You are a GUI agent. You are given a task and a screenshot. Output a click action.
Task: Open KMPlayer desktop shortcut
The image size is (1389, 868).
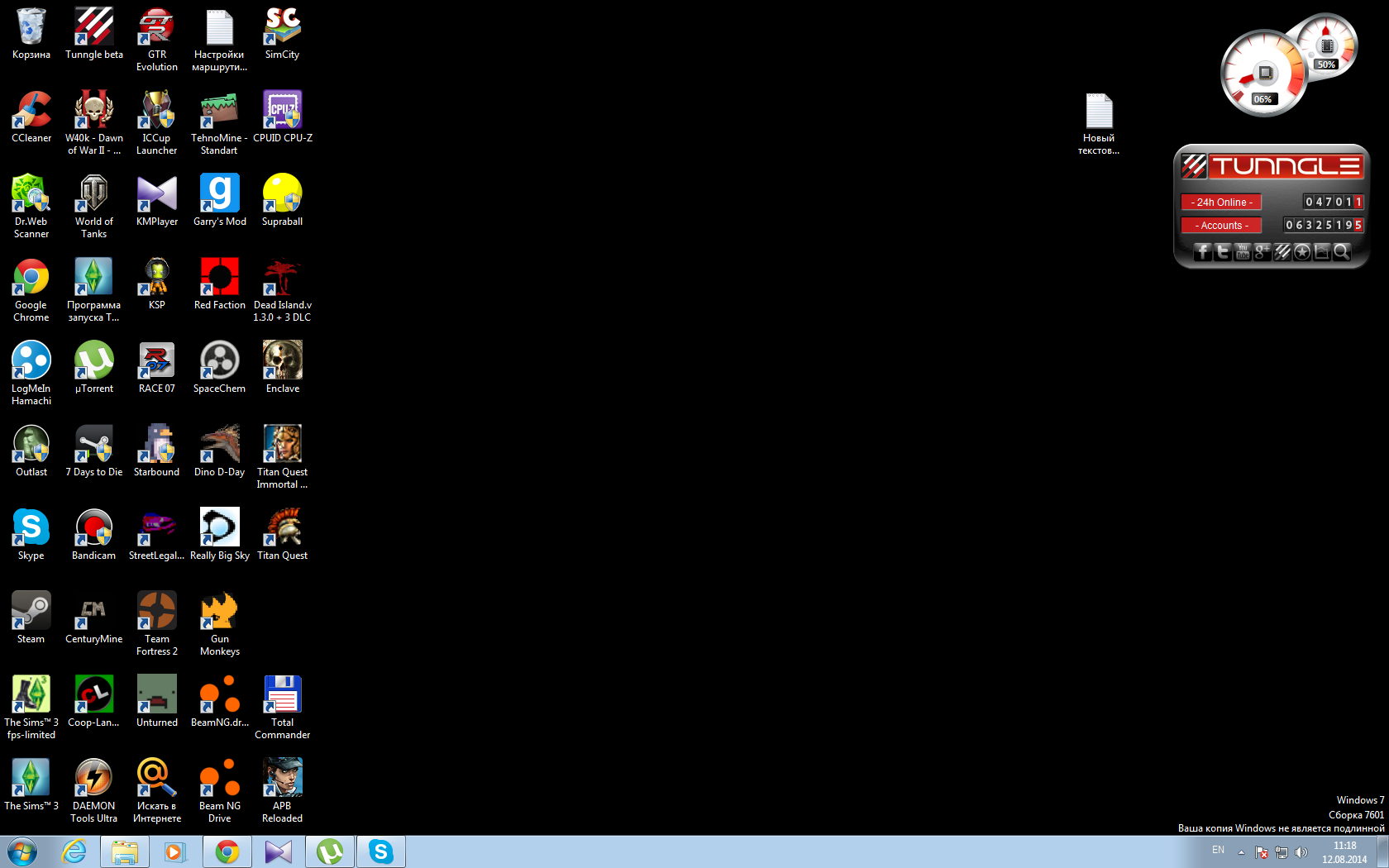click(157, 201)
